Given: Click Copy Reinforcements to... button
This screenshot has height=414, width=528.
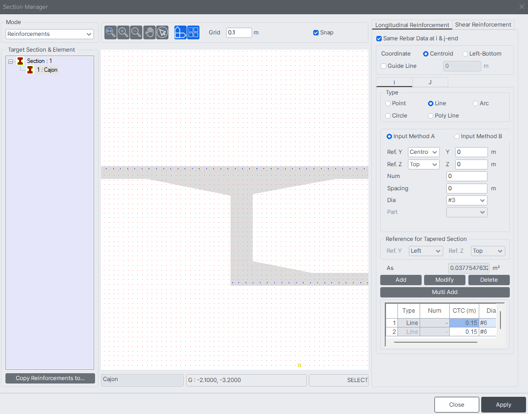Looking at the screenshot, I should point(50,378).
